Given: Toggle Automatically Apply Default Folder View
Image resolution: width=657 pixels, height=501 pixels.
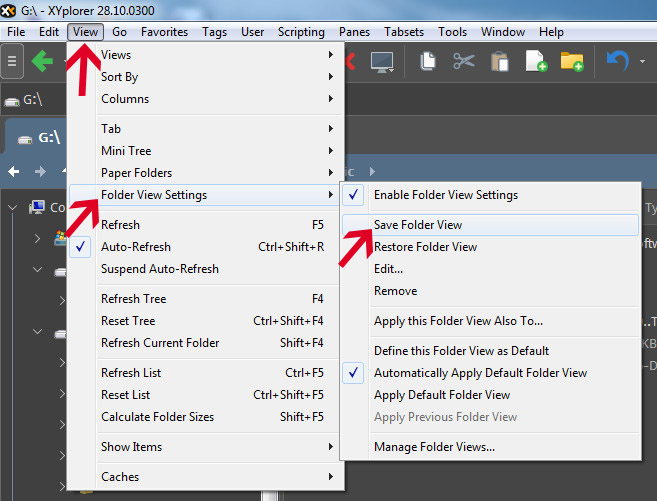Looking at the screenshot, I should pos(480,373).
